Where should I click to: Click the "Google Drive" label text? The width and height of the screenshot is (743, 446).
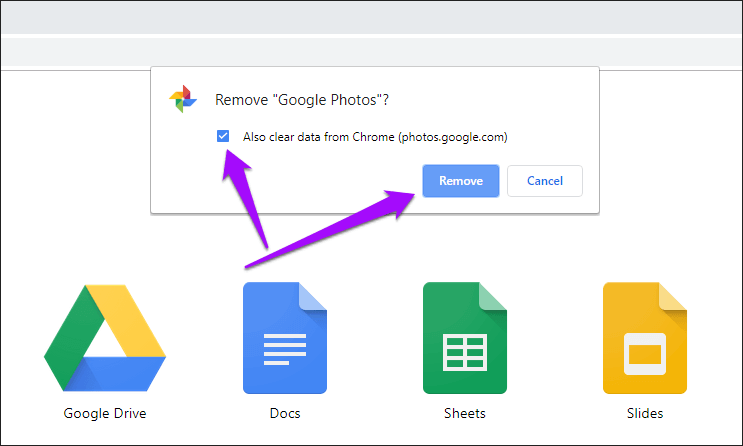[105, 413]
